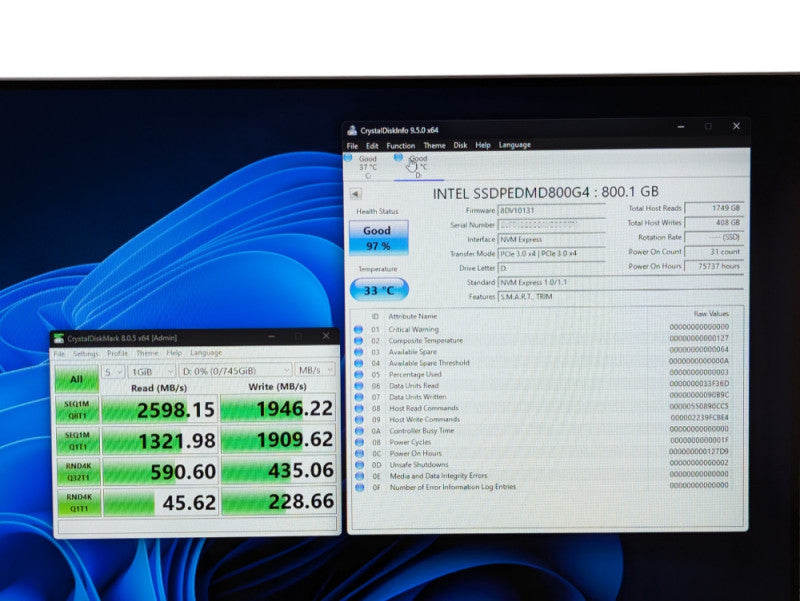The height and width of the screenshot is (601, 800).
Task: Select drive C: Good 37 °C tab
Action: 367,167
